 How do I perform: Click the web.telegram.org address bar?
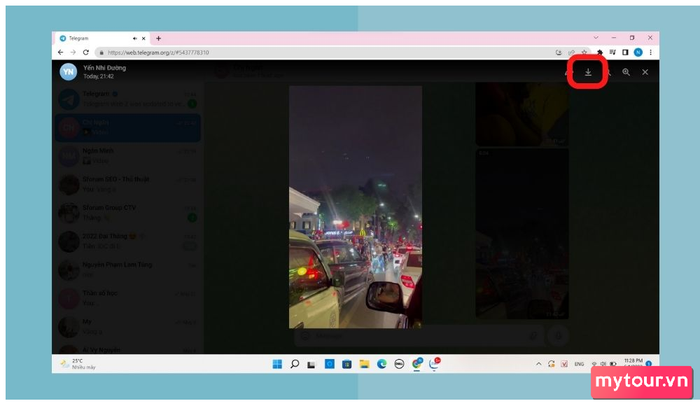[x=326, y=52]
